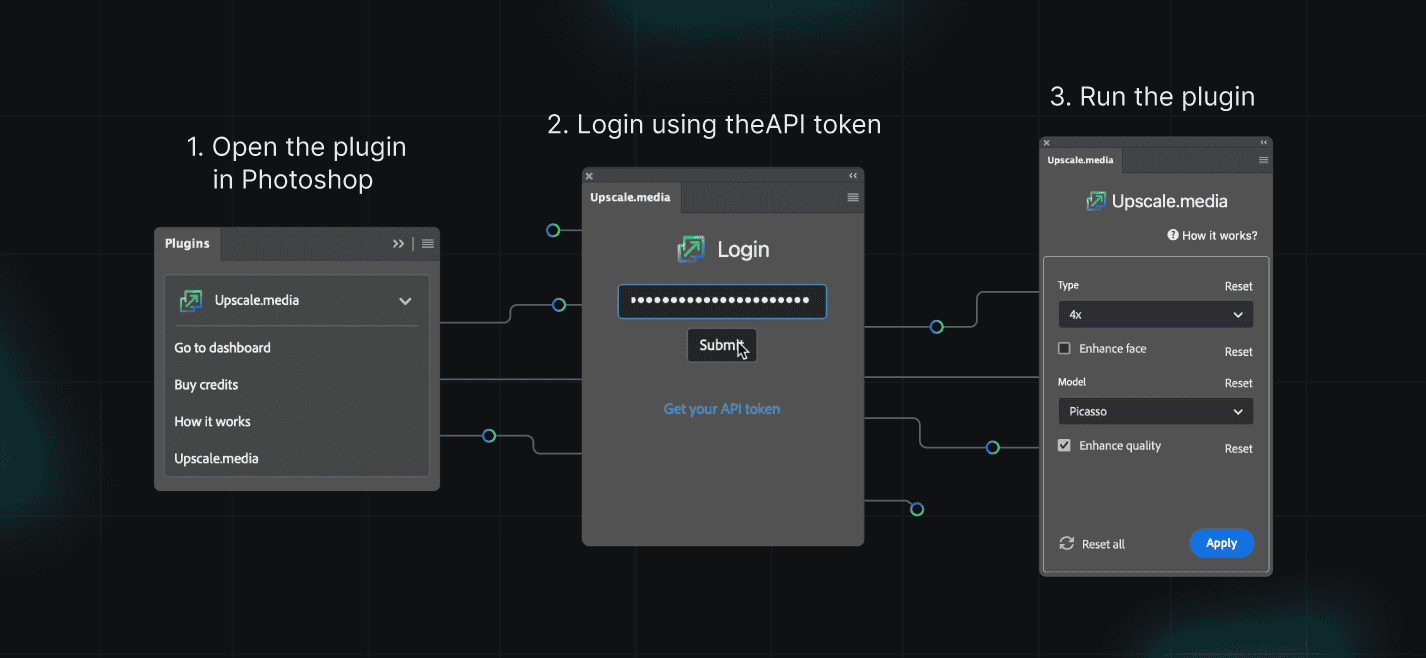The height and width of the screenshot is (658, 1426).
Task: Click the Plugins panel double-arrow expand icon
Action: click(x=398, y=244)
